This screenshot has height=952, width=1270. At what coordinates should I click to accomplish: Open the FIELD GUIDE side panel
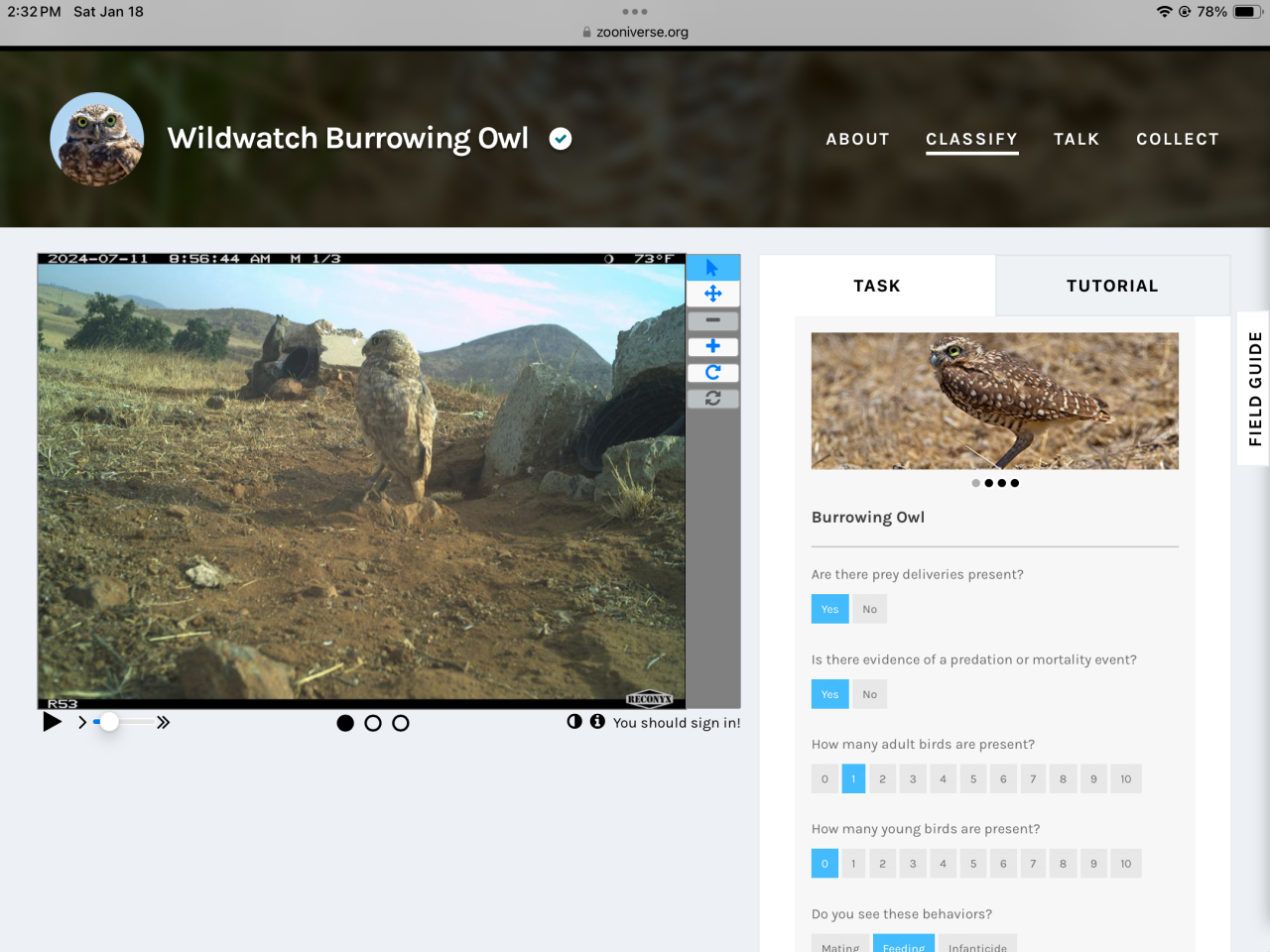point(1254,388)
